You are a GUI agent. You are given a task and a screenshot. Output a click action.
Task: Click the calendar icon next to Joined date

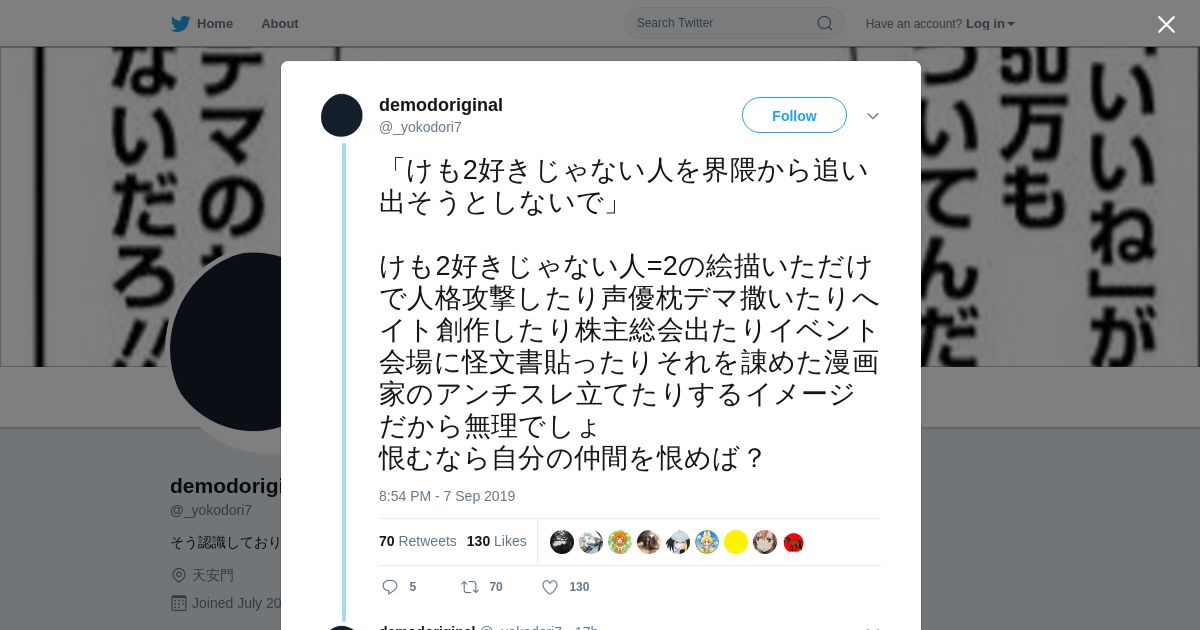click(x=179, y=603)
